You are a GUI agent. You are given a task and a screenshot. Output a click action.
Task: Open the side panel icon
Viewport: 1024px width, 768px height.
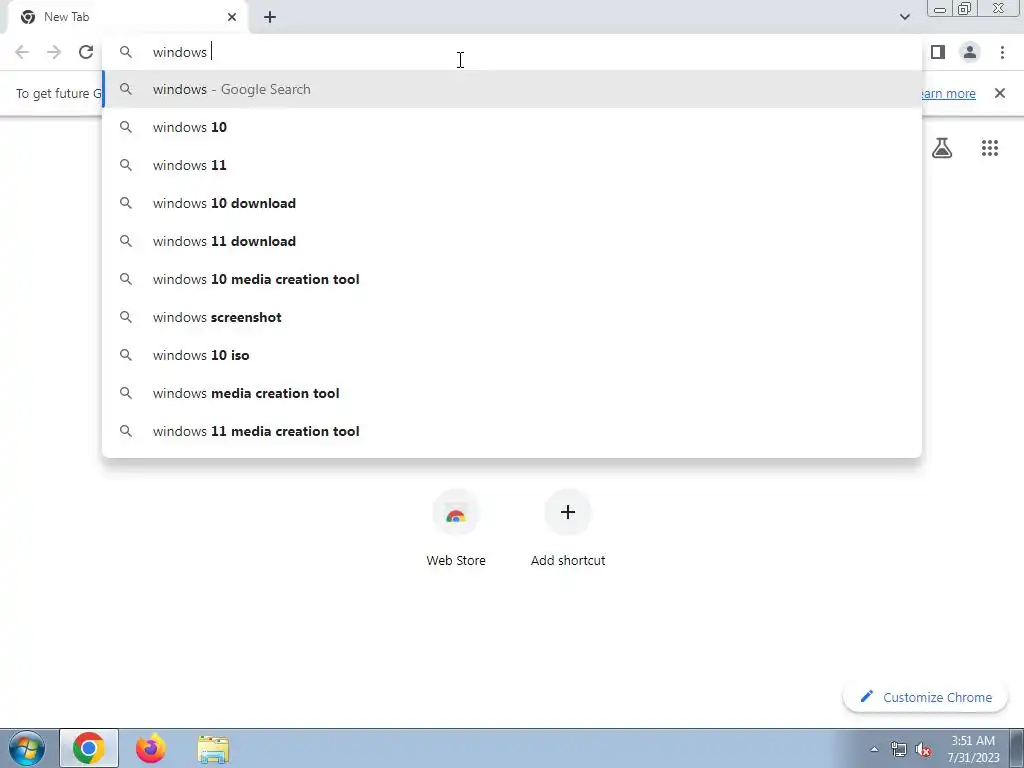click(938, 52)
